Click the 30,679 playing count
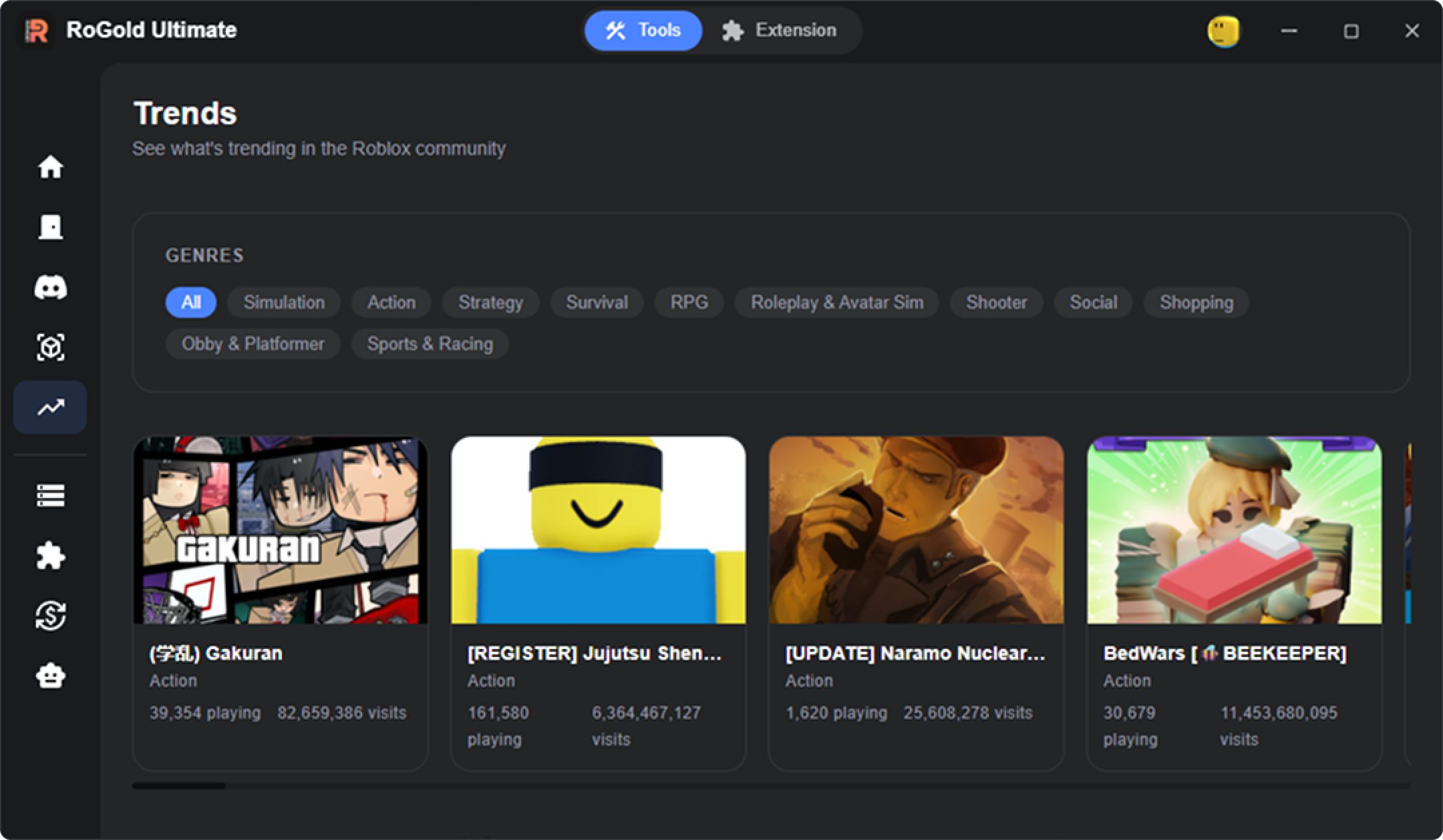Viewport: 1443px width, 840px height. (1130, 726)
